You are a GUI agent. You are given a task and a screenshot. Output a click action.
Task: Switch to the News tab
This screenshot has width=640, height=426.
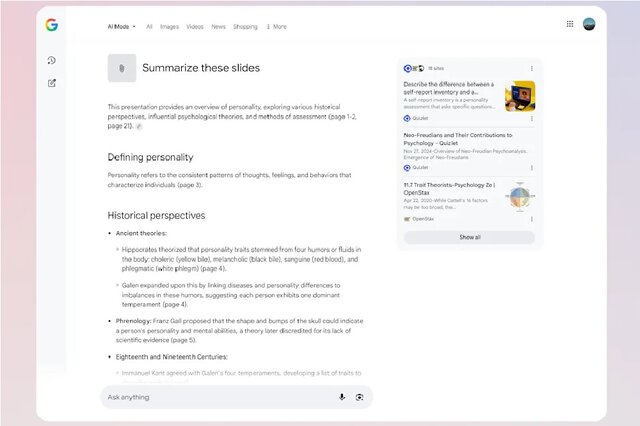[x=218, y=27]
